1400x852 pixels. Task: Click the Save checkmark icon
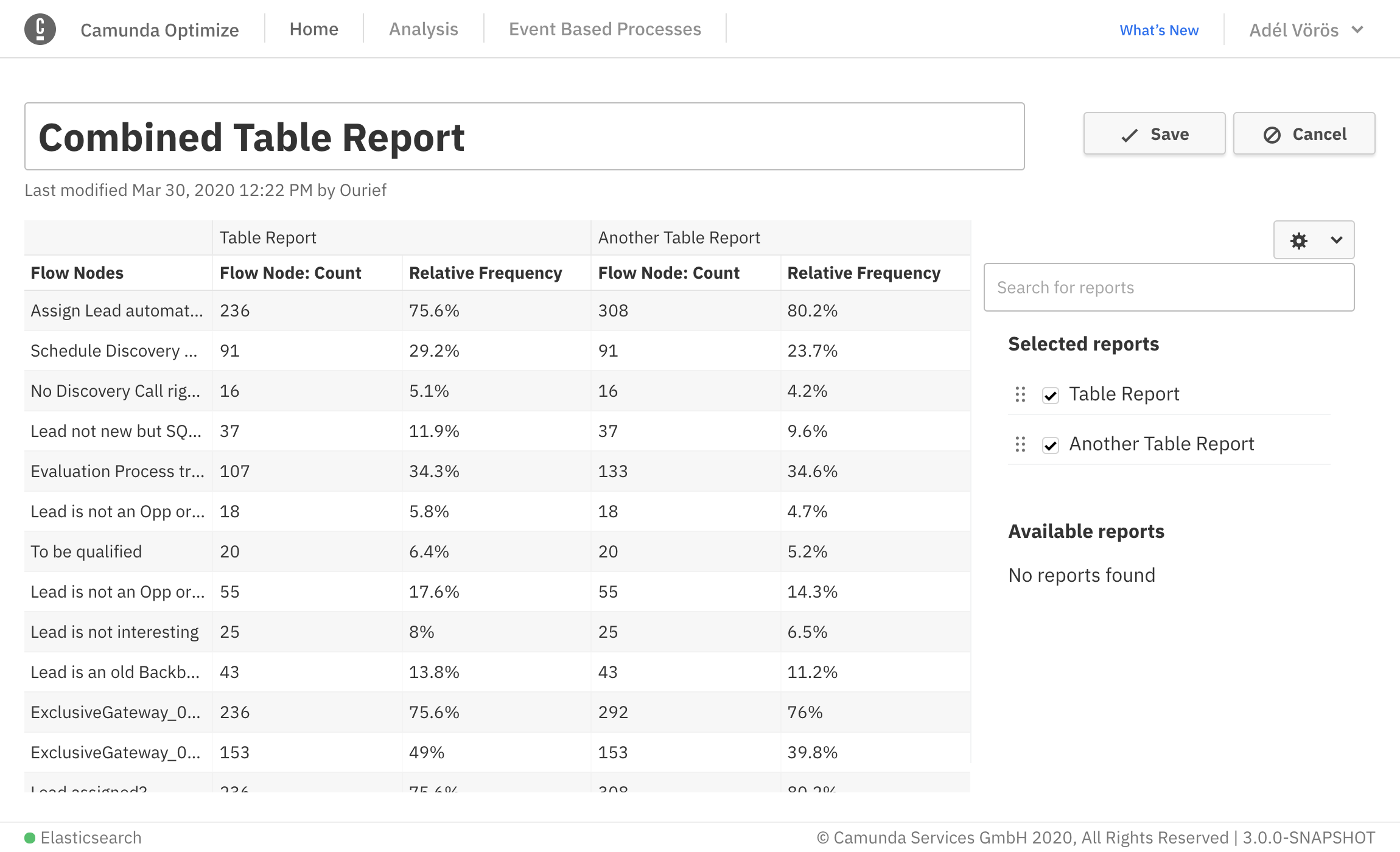[x=1129, y=135]
